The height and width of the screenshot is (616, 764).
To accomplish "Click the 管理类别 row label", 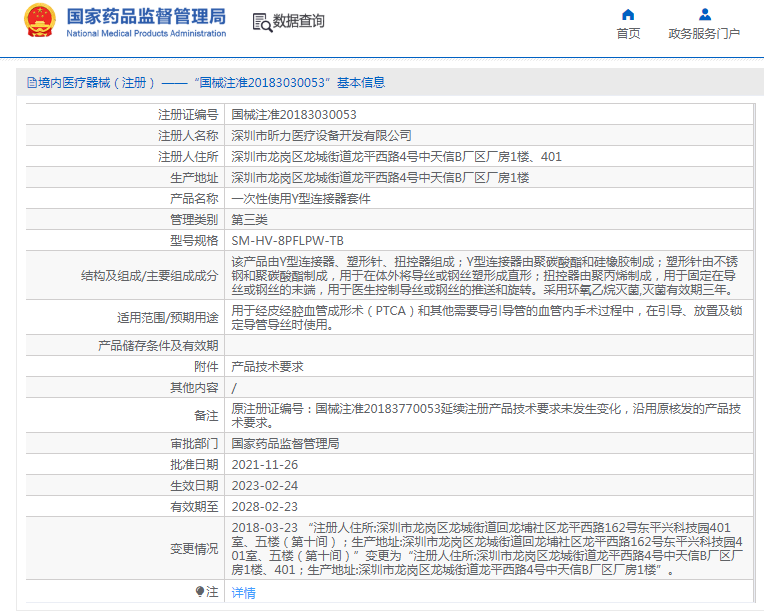I will 194,220.
